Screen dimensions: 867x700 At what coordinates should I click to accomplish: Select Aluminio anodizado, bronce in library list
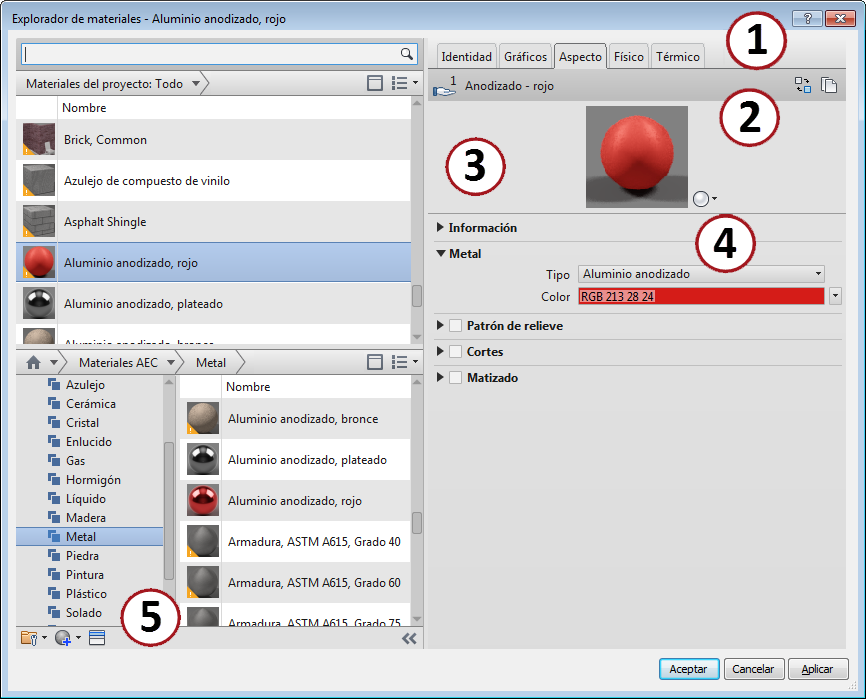[x=295, y=419]
